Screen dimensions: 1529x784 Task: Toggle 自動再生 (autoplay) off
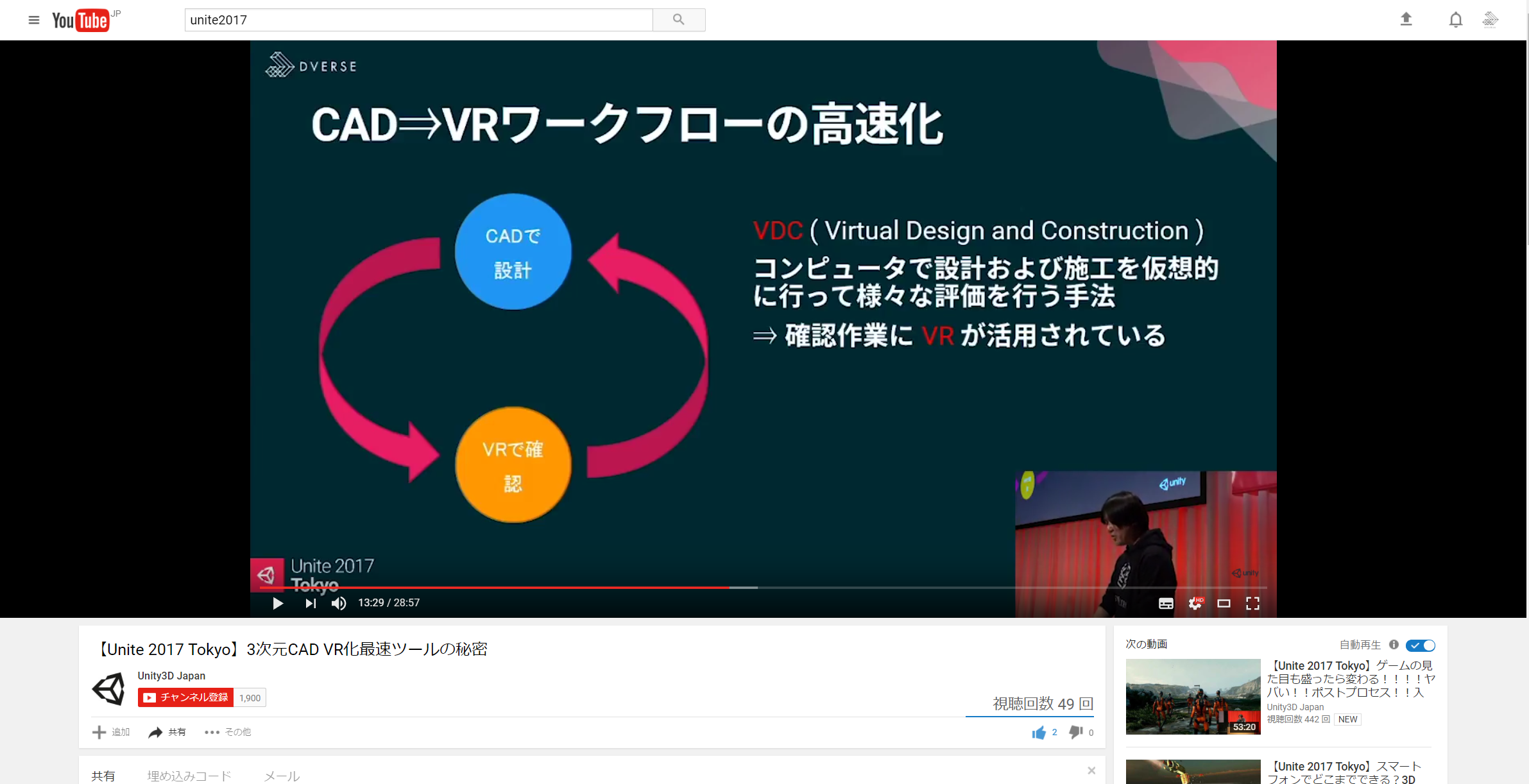pos(1420,645)
